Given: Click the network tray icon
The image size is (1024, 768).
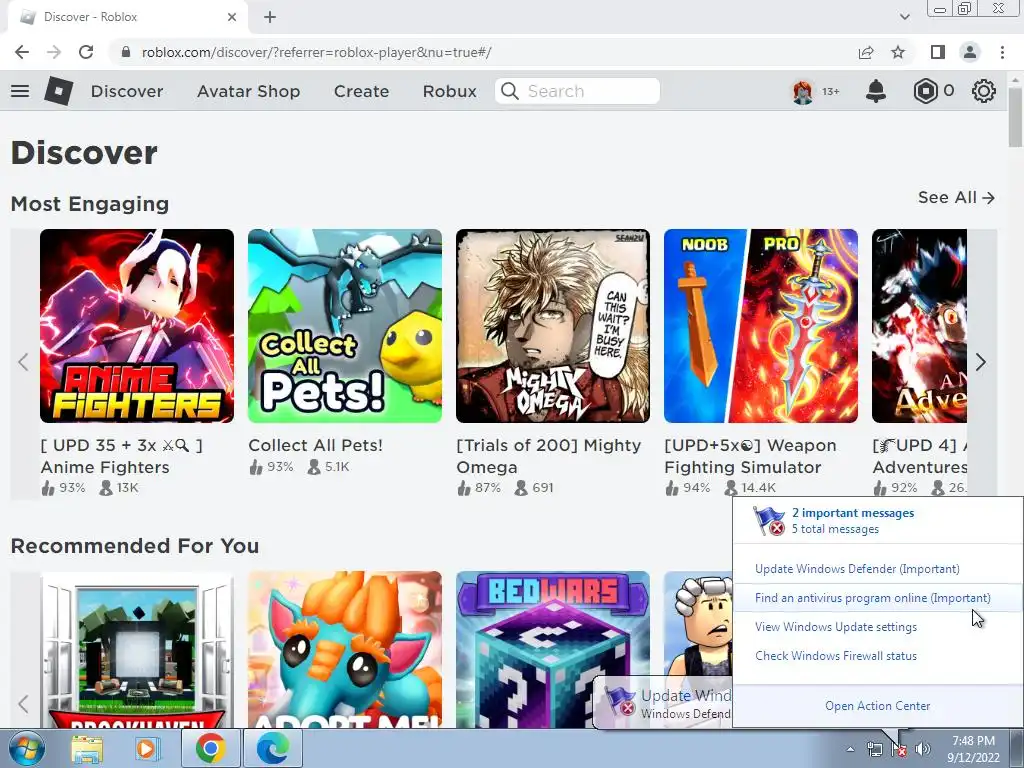Looking at the screenshot, I should pyautogui.click(x=874, y=749).
